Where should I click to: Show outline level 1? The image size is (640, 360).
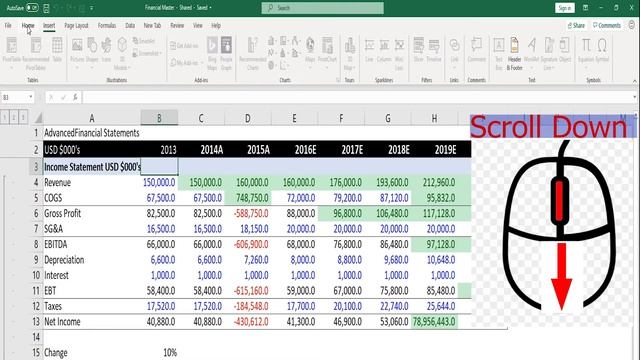[x=4, y=118]
